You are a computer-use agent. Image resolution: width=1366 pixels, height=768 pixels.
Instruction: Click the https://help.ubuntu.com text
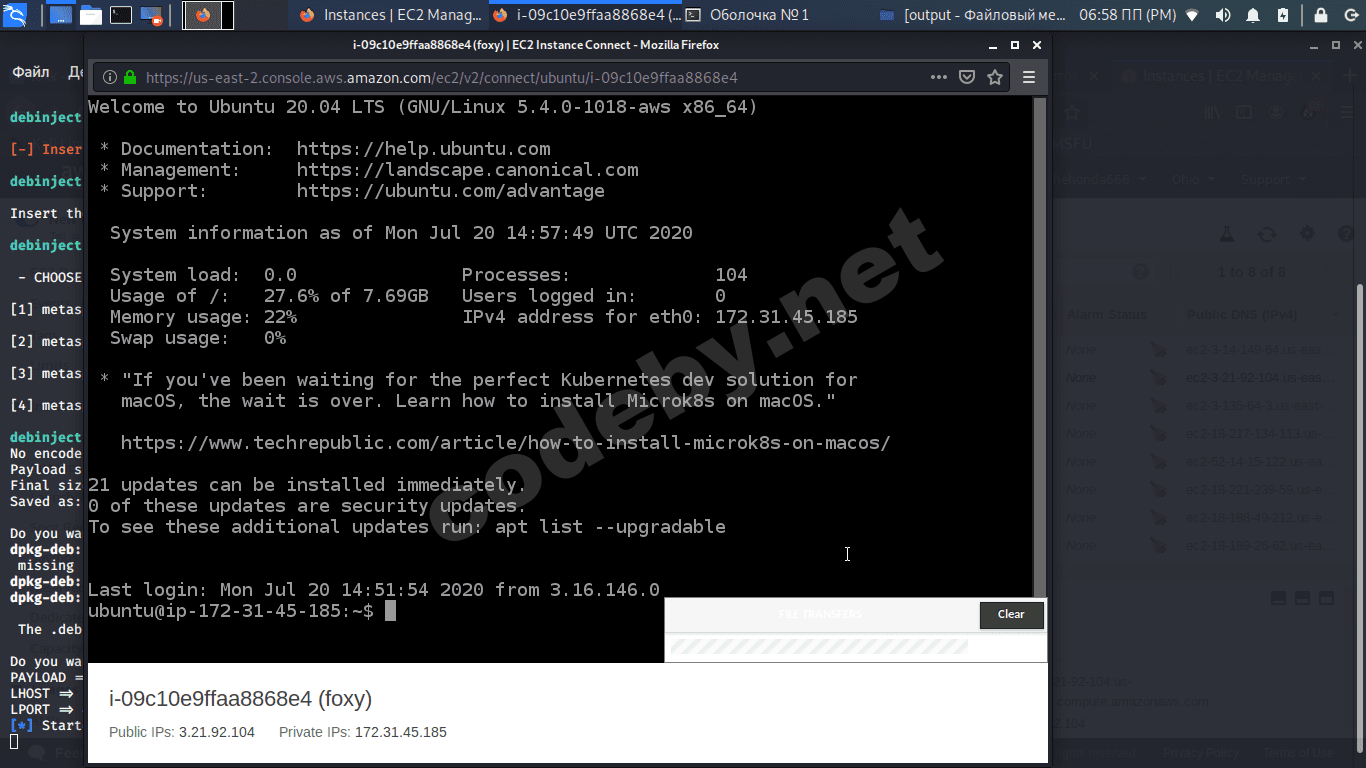tap(424, 149)
